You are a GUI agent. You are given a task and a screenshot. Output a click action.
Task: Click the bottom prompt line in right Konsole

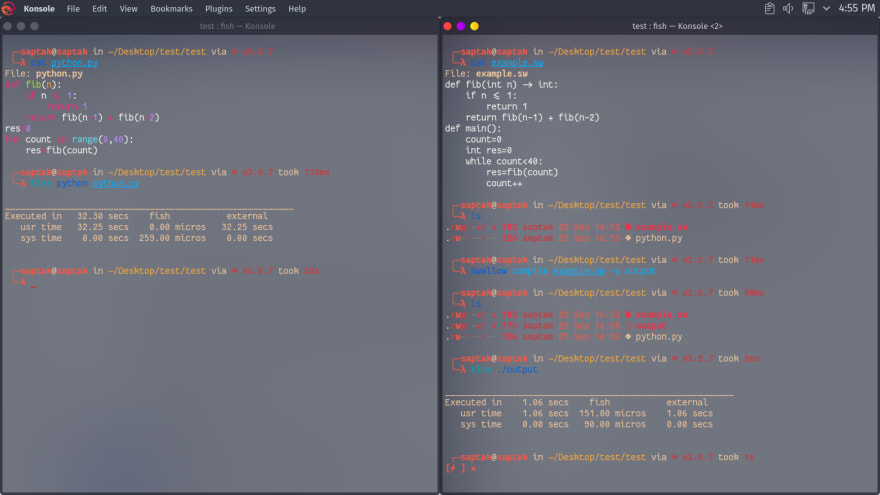[461, 468]
